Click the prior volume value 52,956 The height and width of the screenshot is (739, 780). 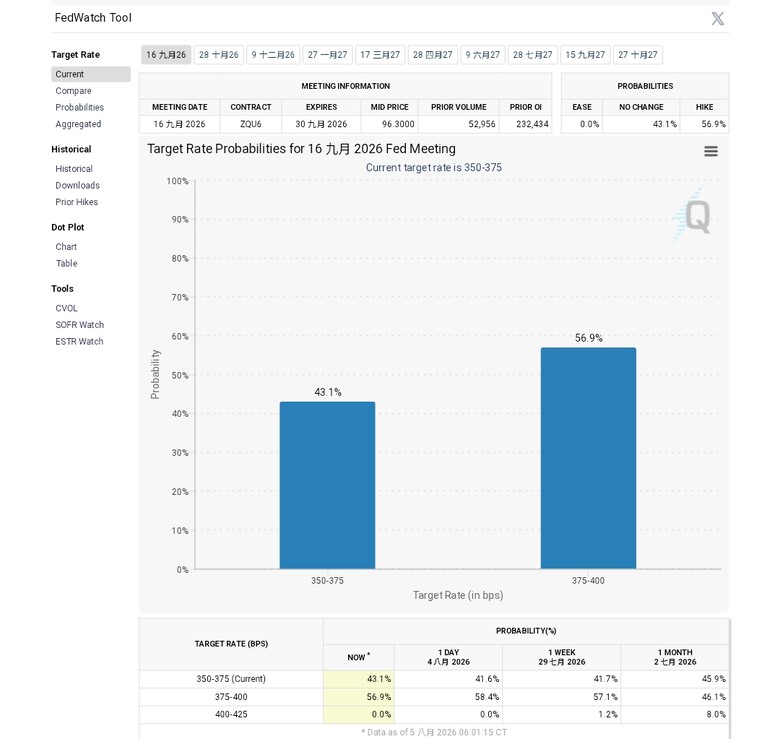click(482, 124)
